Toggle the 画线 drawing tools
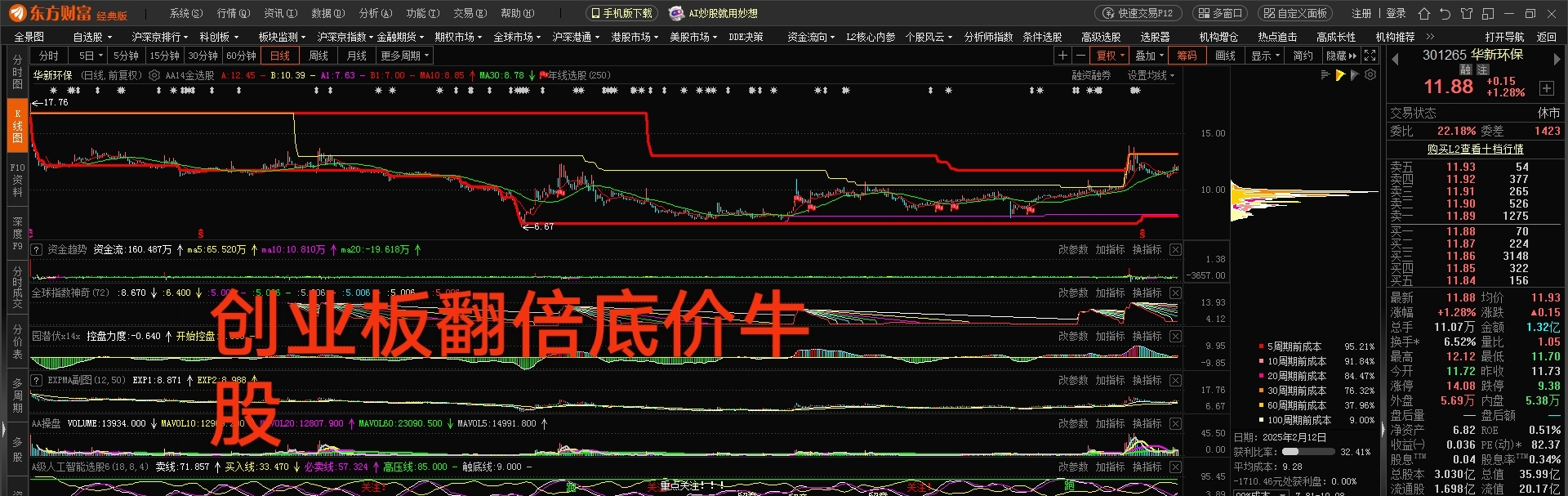This screenshot has height=496, width=1568. tap(1226, 56)
